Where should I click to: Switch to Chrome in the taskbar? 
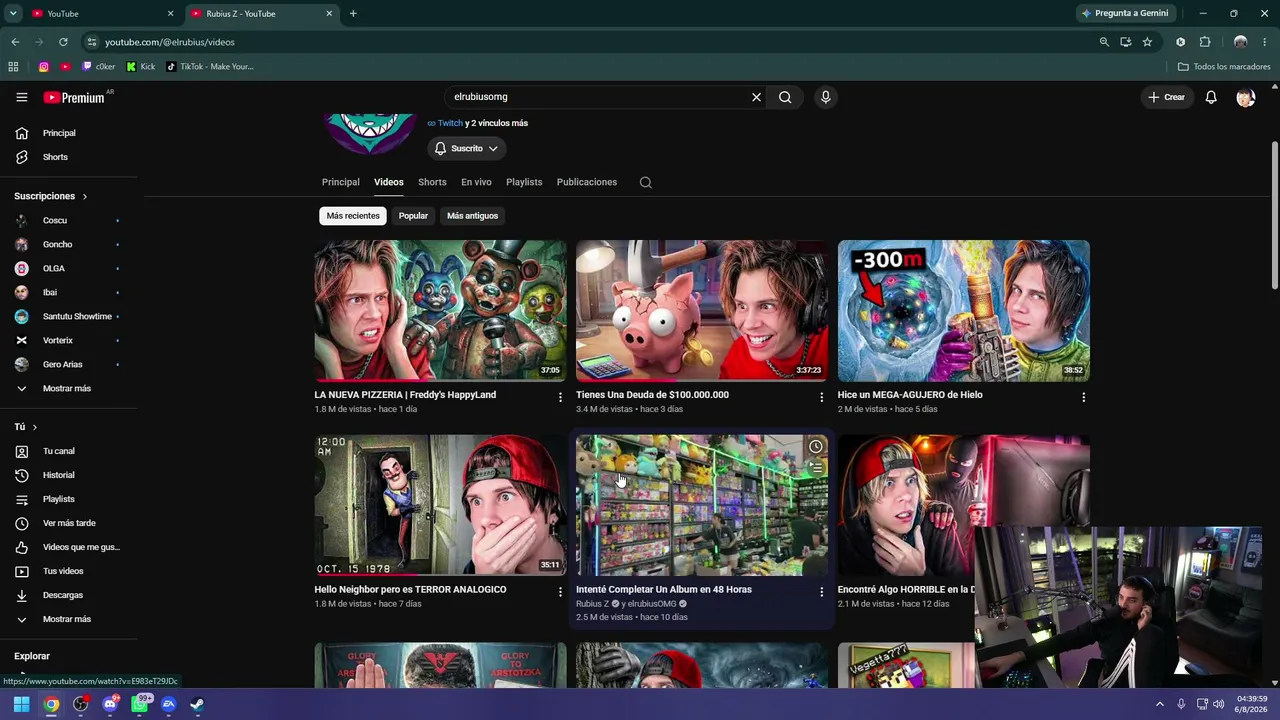[x=51, y=704]
